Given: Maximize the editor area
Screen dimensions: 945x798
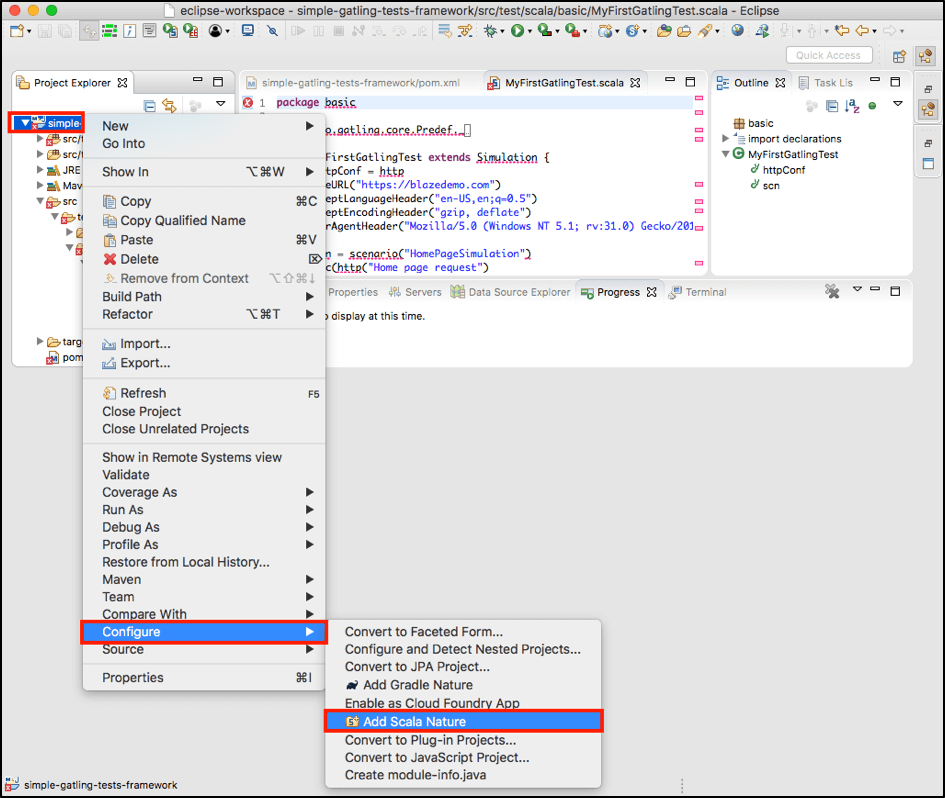Looking at the screenshot, I should pos(691,81).
